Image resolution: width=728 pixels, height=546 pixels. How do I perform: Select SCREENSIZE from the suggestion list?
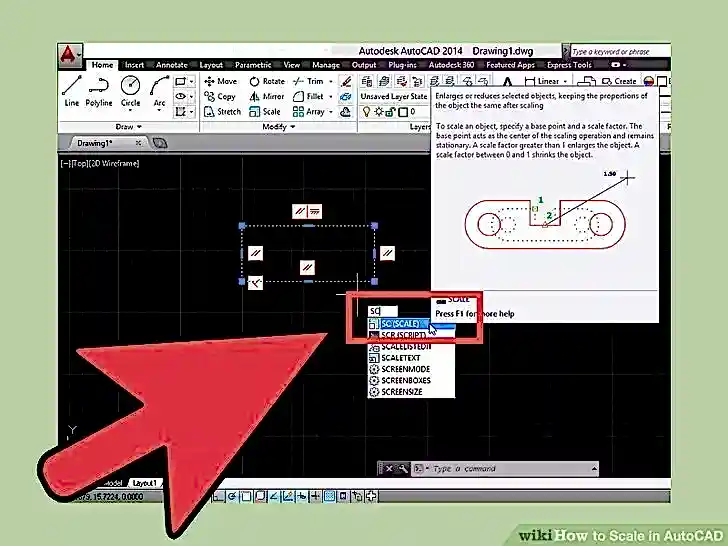click(411, 392)
